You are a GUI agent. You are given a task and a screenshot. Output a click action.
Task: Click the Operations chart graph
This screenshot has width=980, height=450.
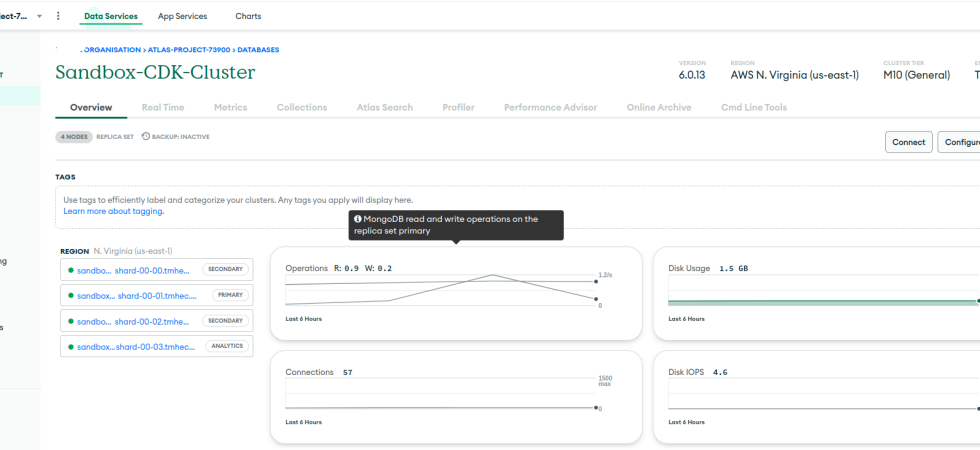click(x=441, y=291)
